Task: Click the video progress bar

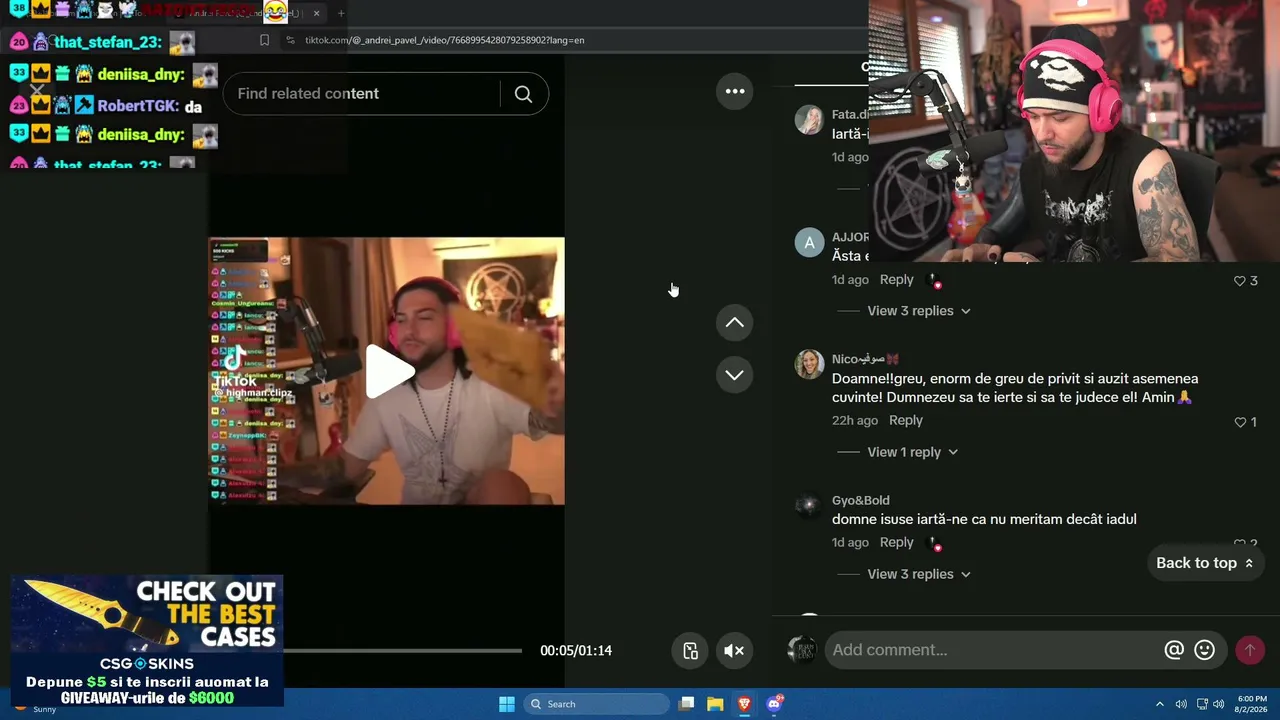Action: click(x=402, y=651)
